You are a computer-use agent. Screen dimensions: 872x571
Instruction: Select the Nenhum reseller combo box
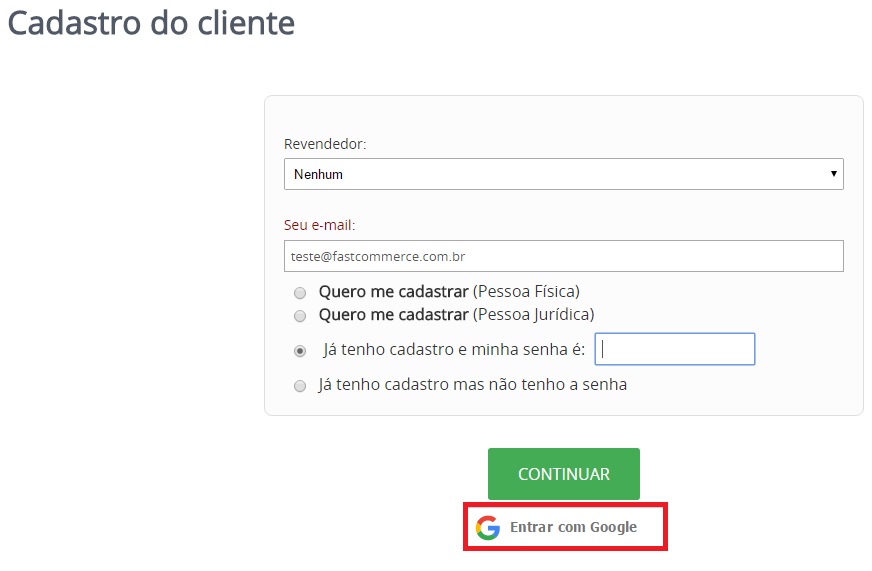tap(563, 174)
